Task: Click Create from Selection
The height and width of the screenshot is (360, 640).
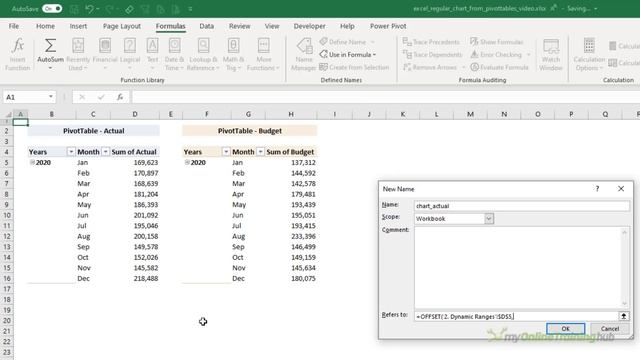Action: point(354,67)
